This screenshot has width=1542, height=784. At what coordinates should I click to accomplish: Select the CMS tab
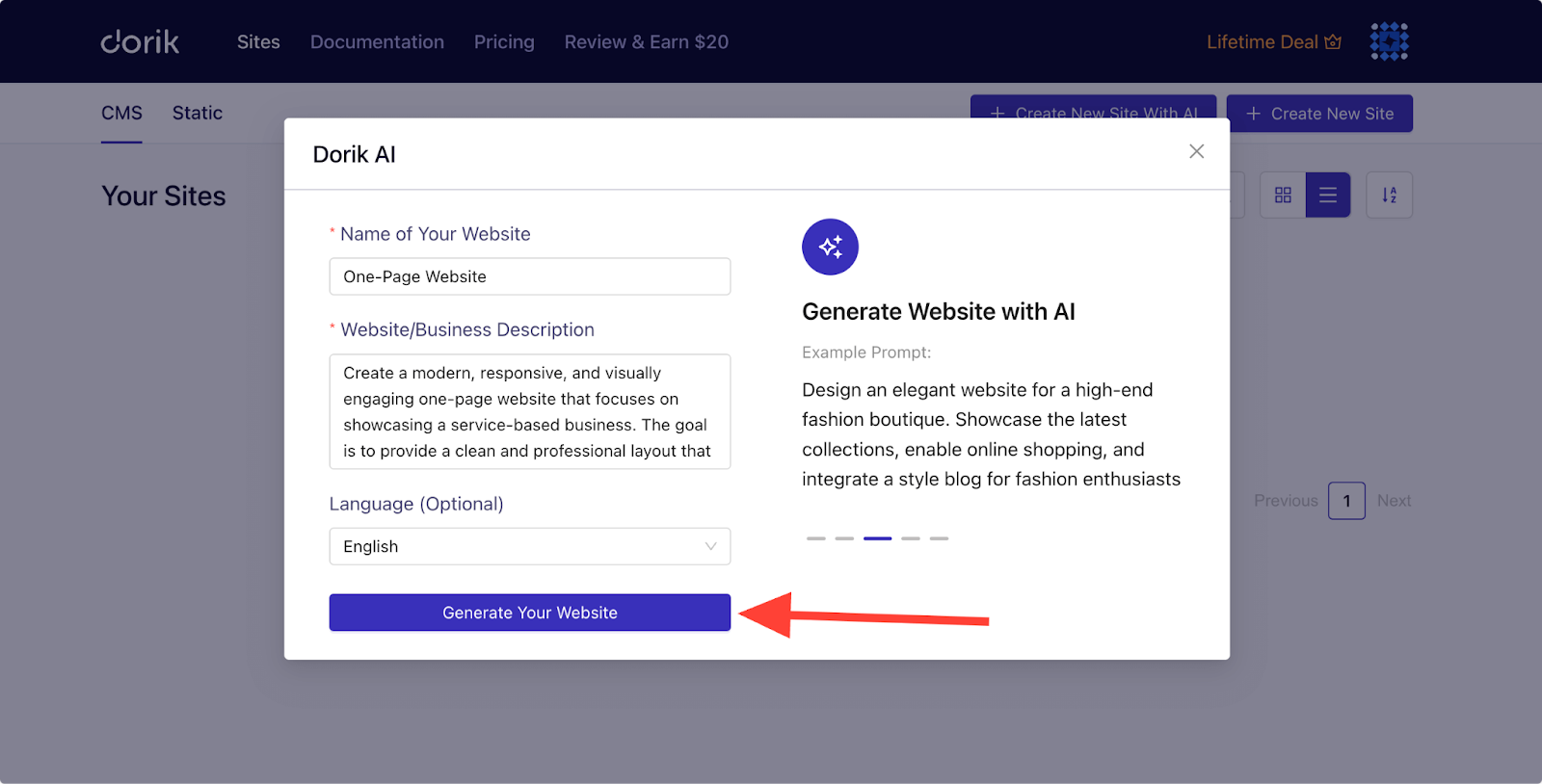(121, 114)
